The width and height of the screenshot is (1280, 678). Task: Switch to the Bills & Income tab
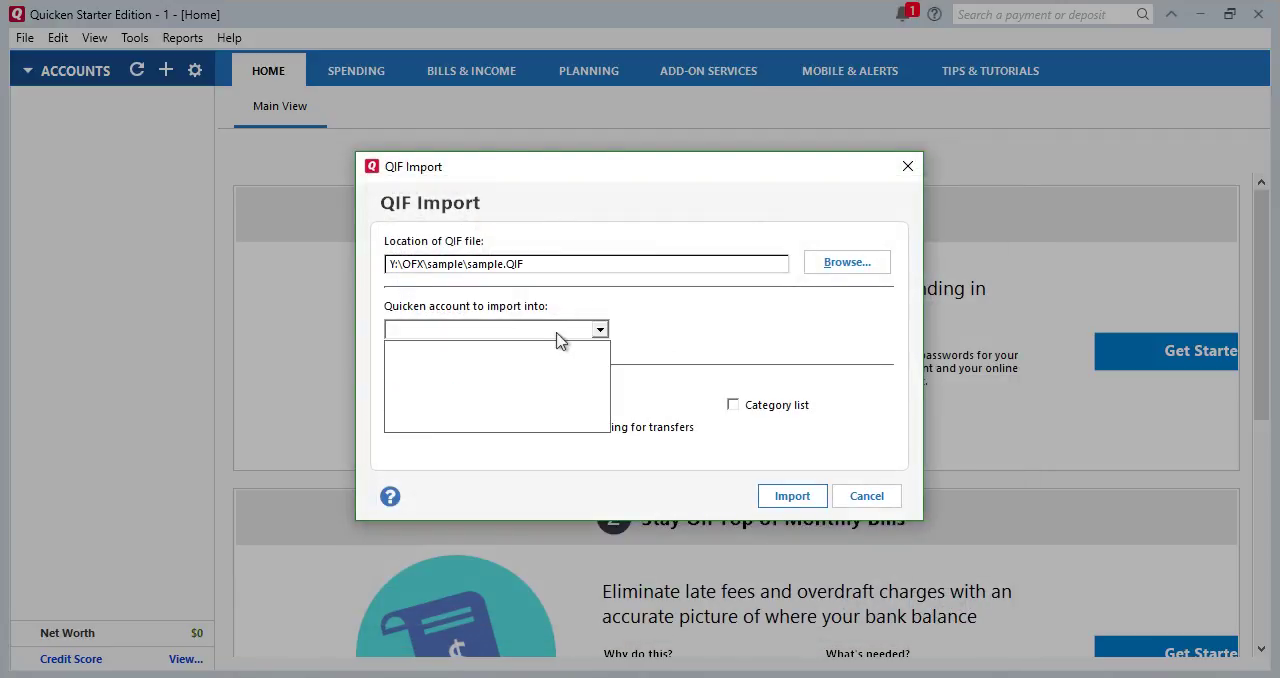(x=471, y=71)
